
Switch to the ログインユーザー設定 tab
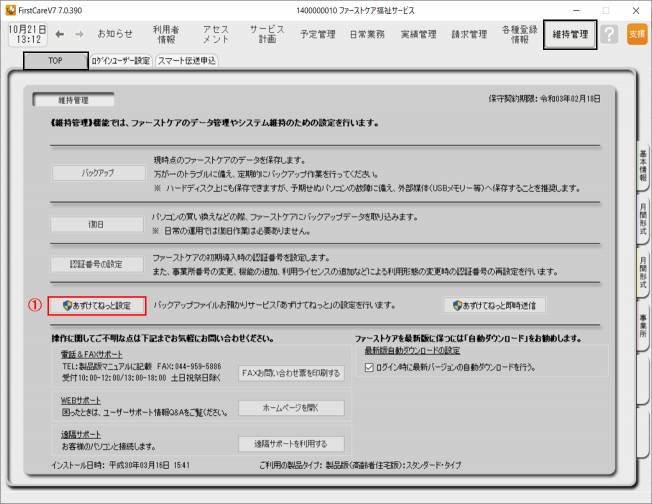[x=120, y=60]
